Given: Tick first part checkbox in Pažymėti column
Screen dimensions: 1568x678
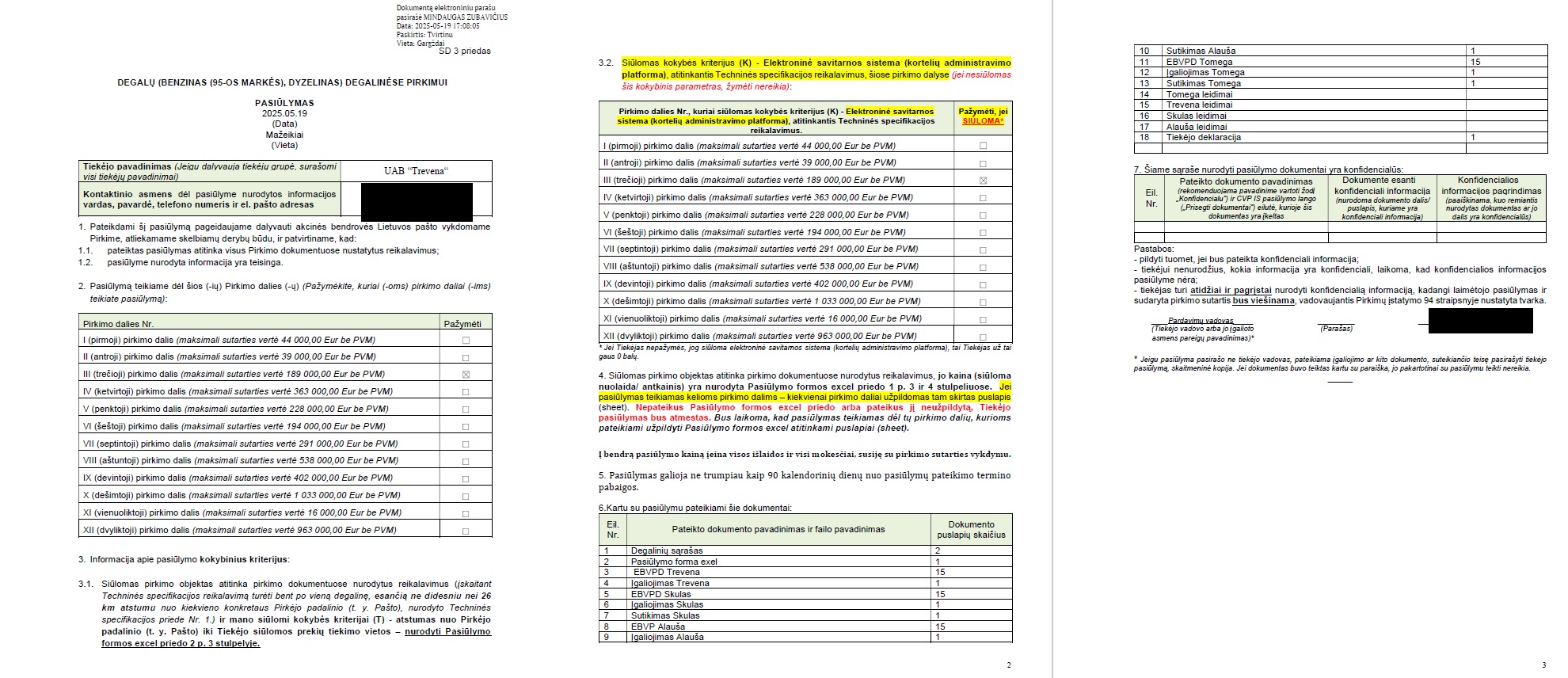Looking at the screenshot, I should (466, 341).
